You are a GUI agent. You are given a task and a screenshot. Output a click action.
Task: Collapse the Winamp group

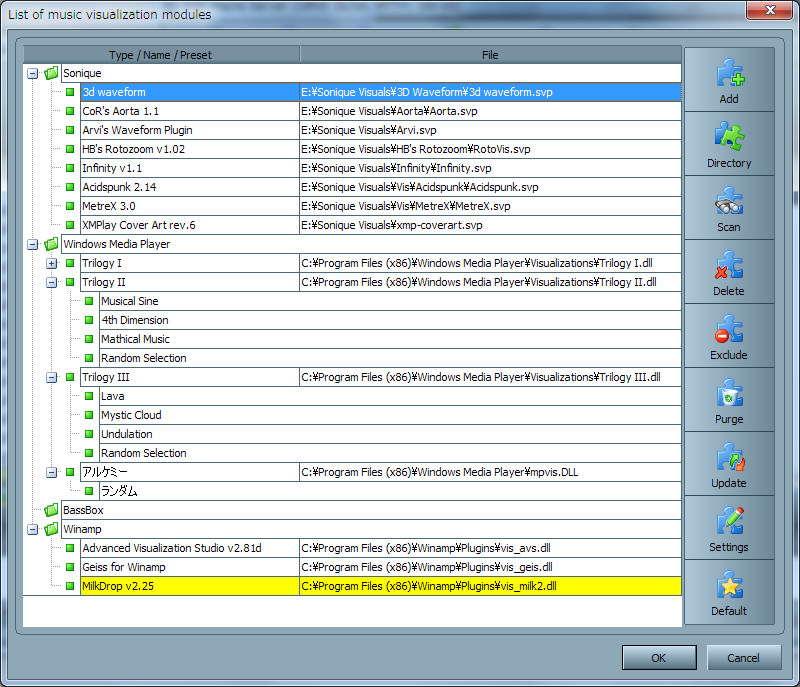tap(32, 529)
